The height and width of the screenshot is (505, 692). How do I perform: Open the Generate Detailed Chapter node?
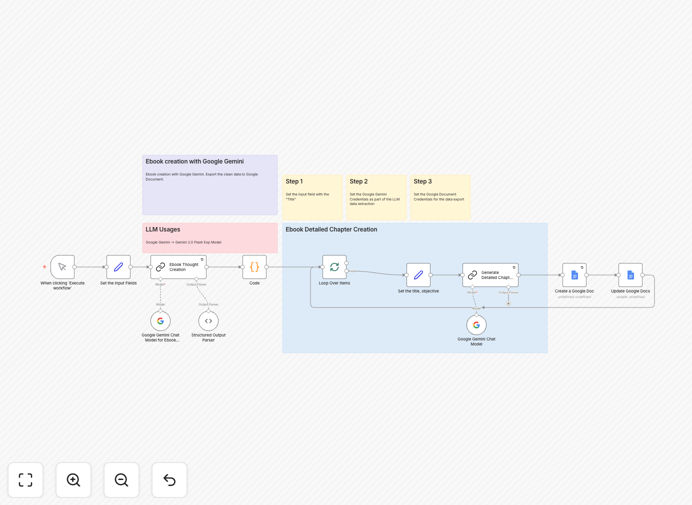[x=490, y=275]
